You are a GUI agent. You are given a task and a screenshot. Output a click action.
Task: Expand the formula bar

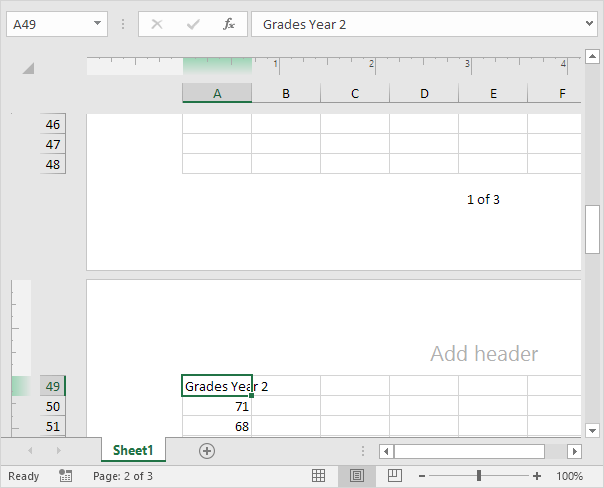588,24
